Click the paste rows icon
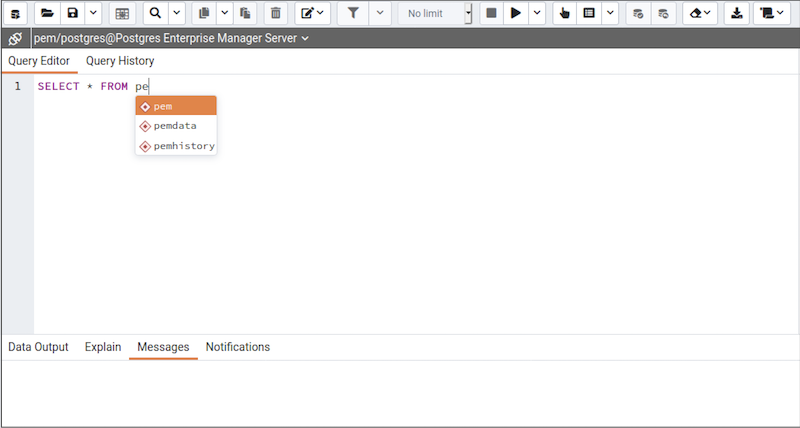This screenshot has height=428, width=800. click(x=245, y=14)
